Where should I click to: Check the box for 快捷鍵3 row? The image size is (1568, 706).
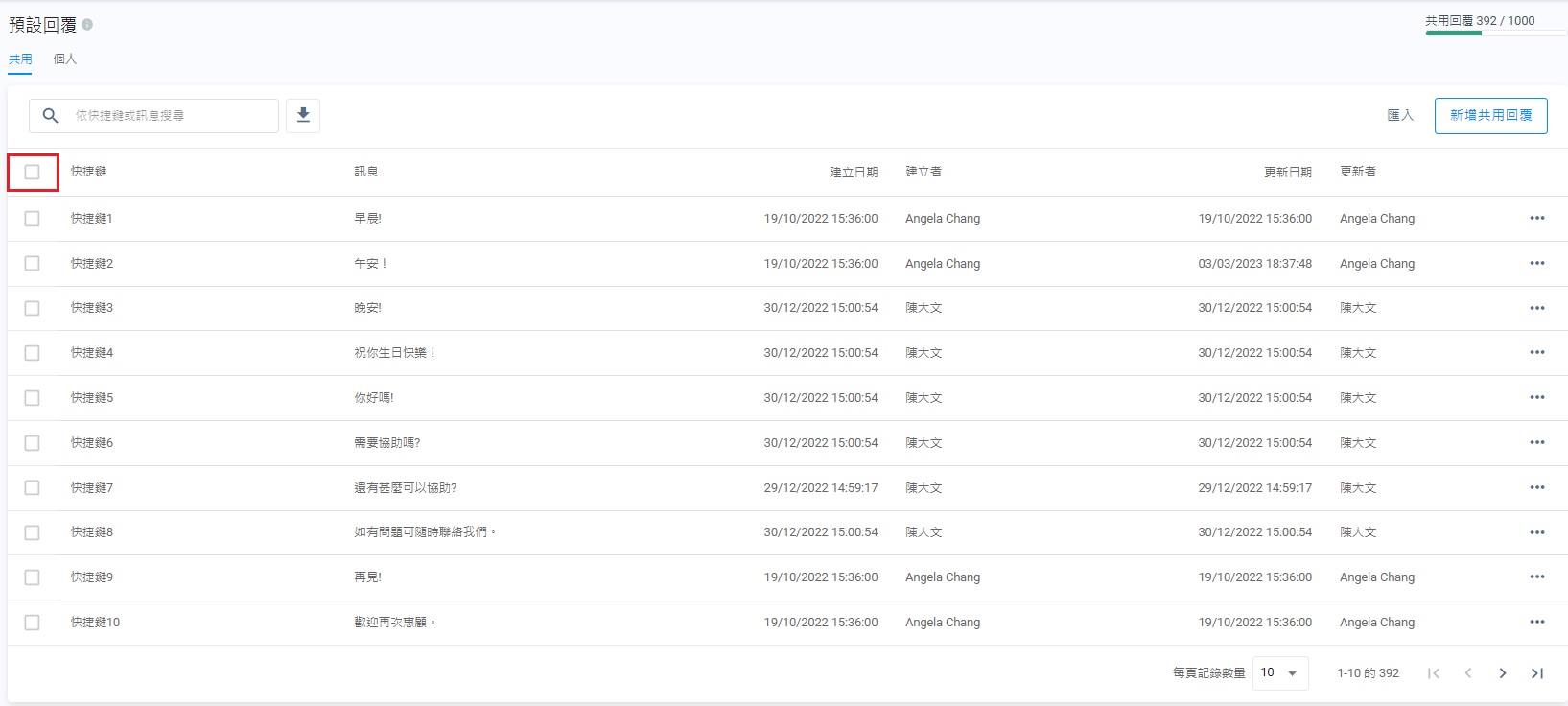coord(33,308)
